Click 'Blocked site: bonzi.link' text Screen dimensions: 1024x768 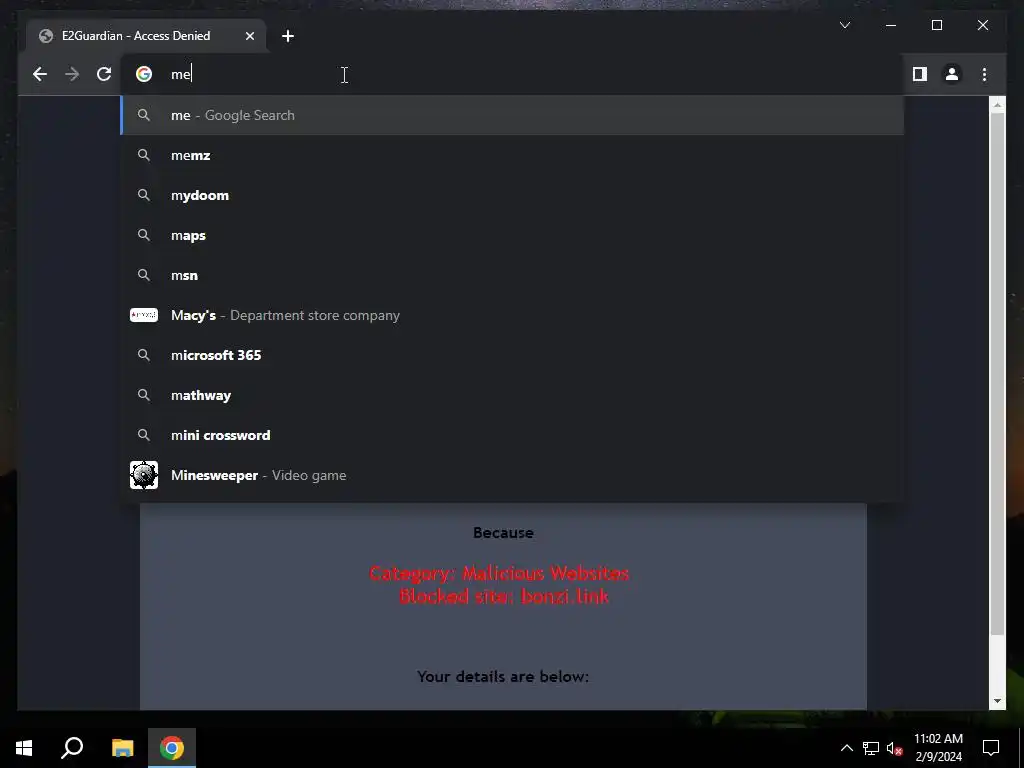(x=504, y=596)
